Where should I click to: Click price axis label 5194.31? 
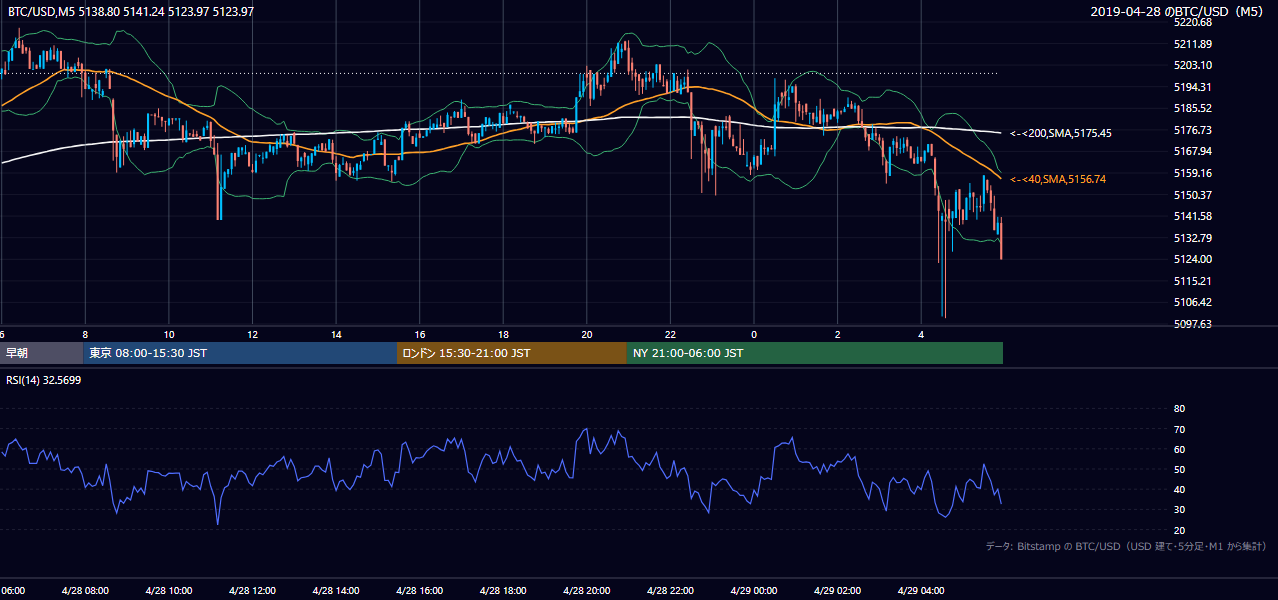click(1193, 87)
